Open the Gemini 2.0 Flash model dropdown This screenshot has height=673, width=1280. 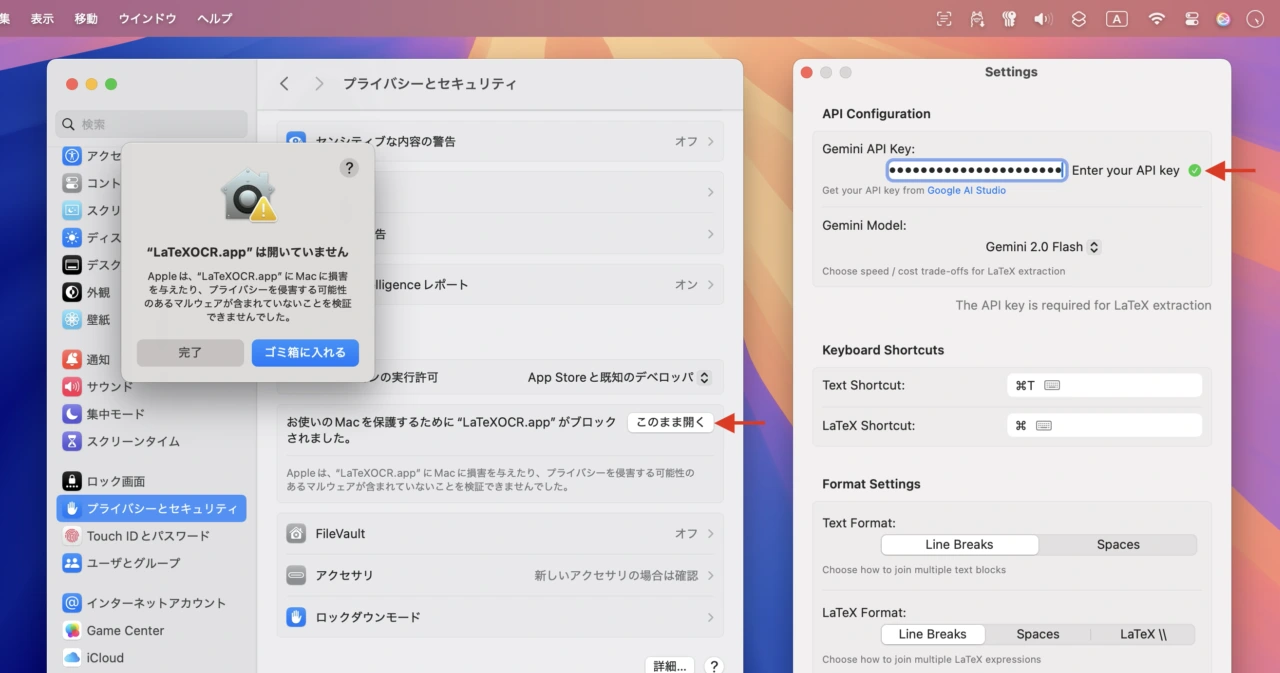(1042, 247)
